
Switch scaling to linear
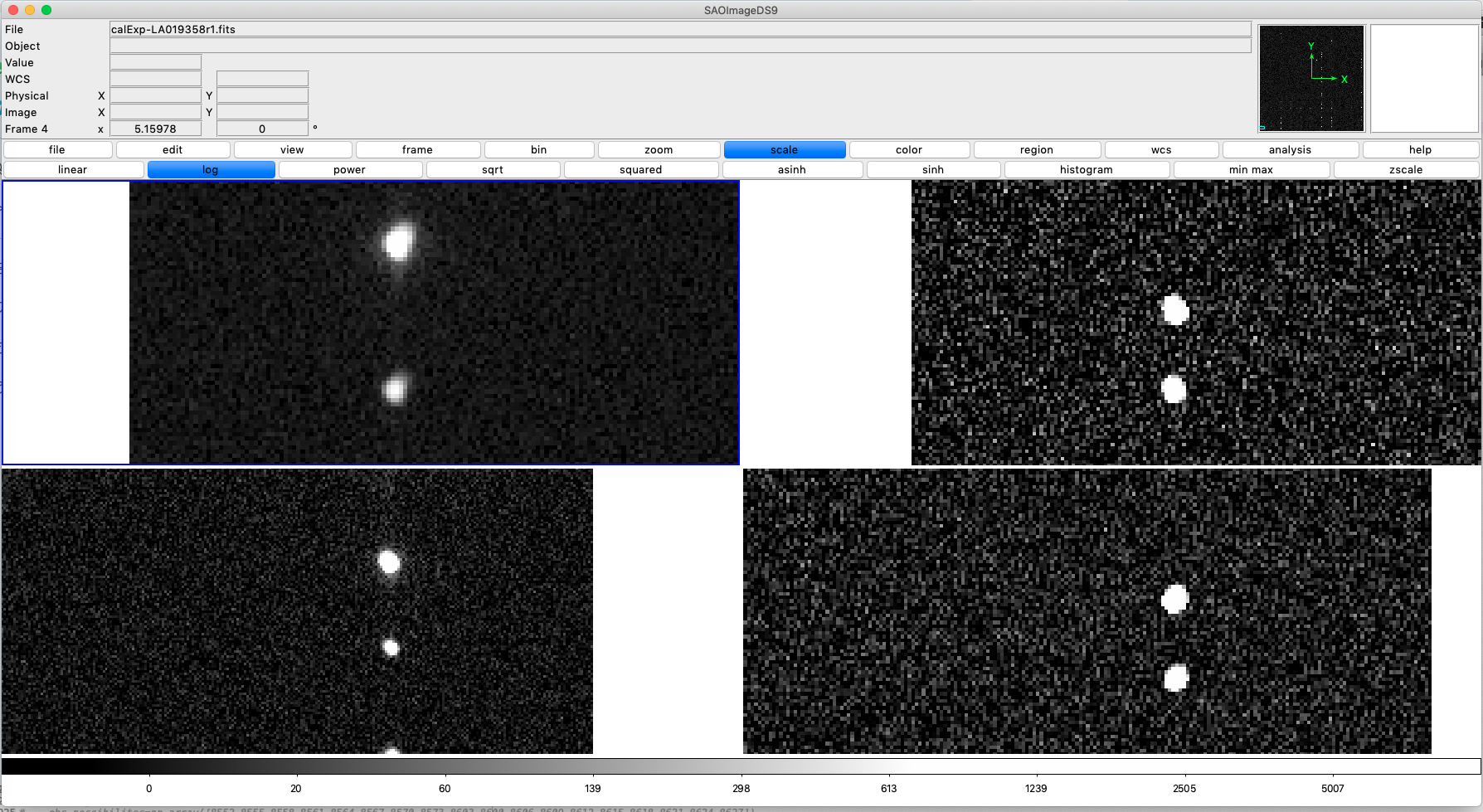[x=73, y=169]
